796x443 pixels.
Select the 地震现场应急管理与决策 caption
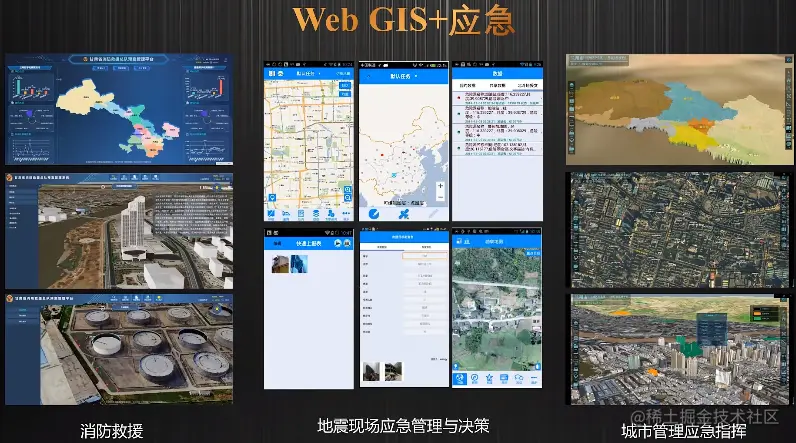[x=403, y=426]
